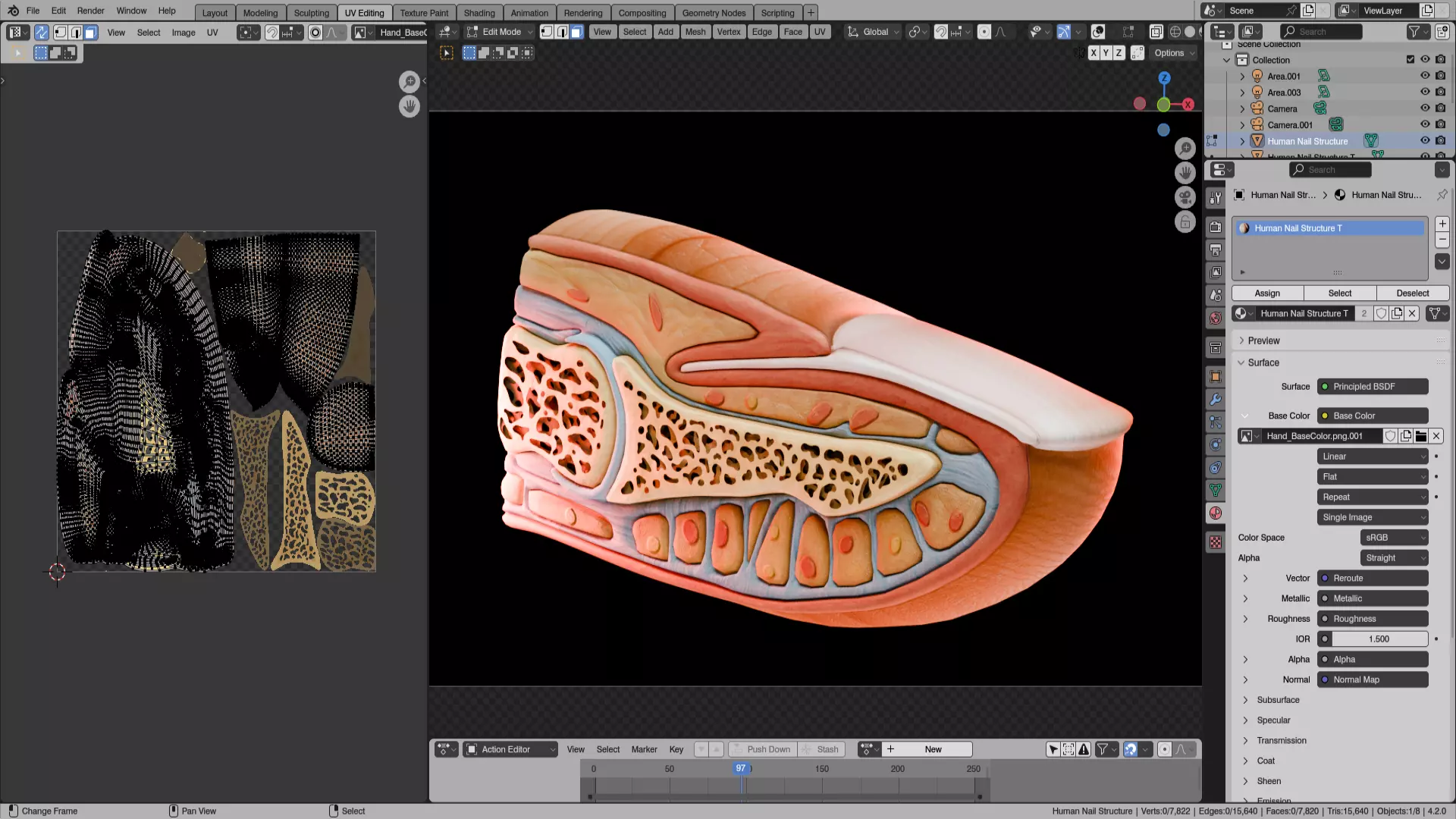Viewport: 1456px width, 819px height.
Task: Open the Render properties tab icon
Action: click(x=1216, y=227)
